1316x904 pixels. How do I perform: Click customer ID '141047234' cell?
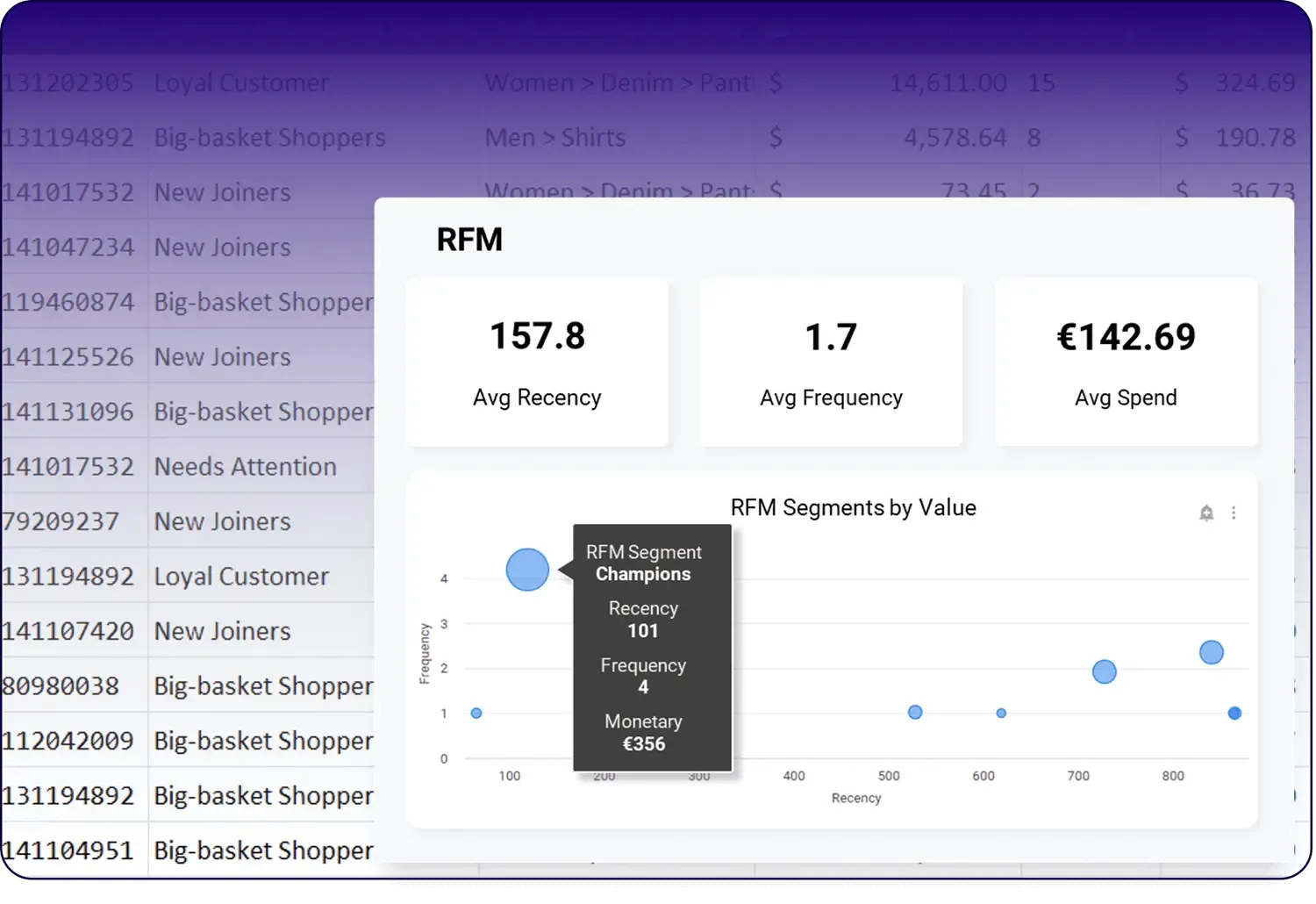tap(68, 248)
